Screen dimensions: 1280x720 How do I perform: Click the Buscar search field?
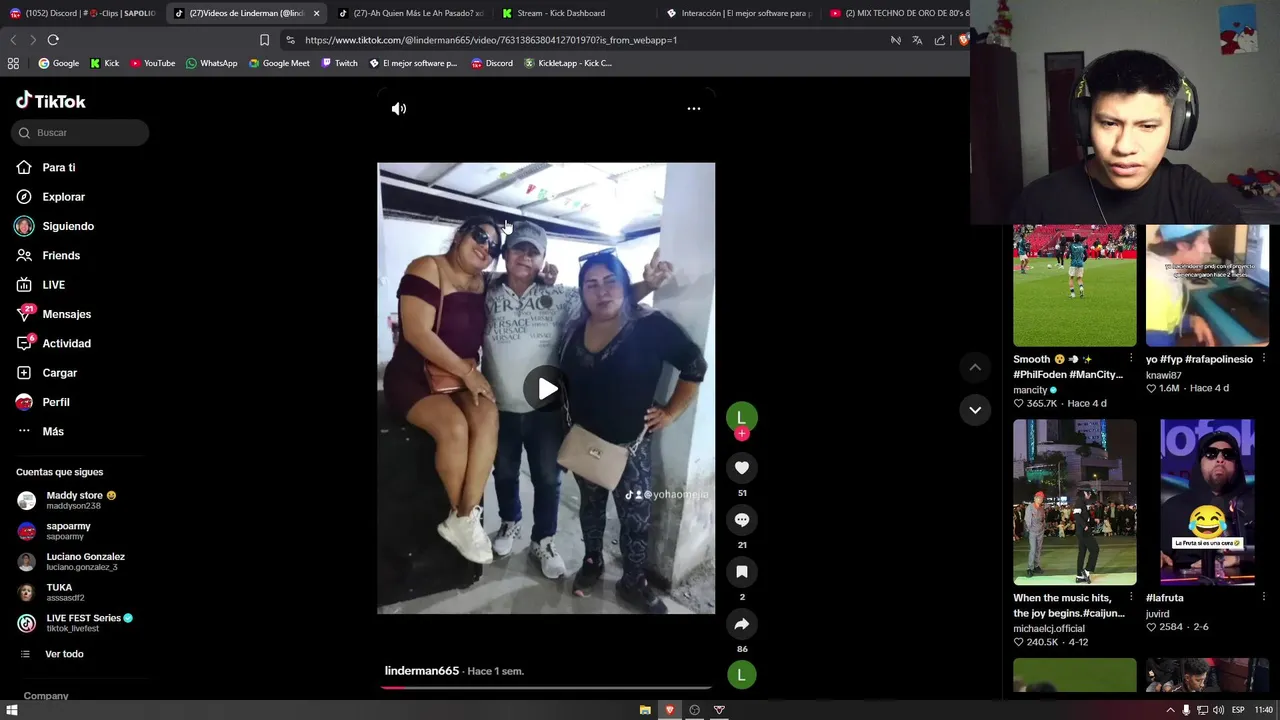tap(80, 133)
